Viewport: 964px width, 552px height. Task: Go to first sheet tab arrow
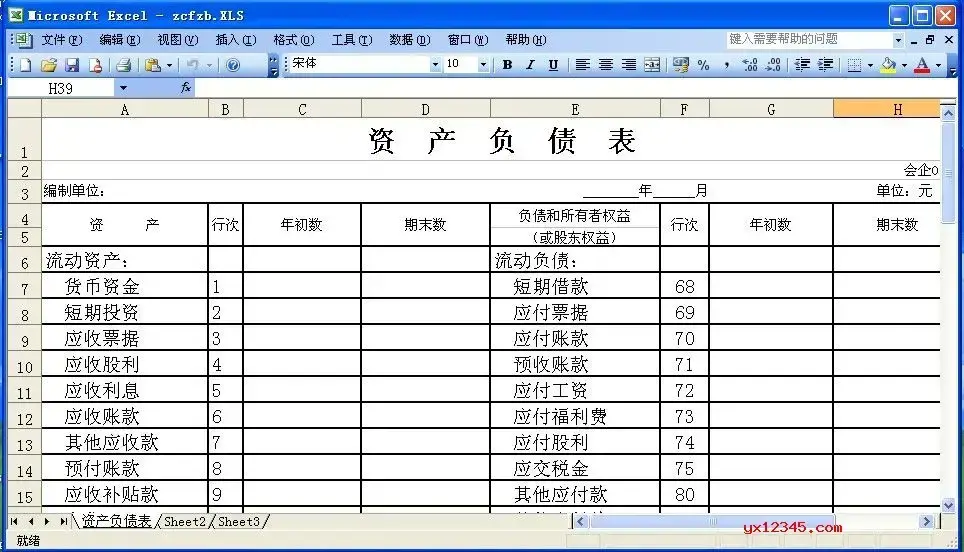pos(14,521)
